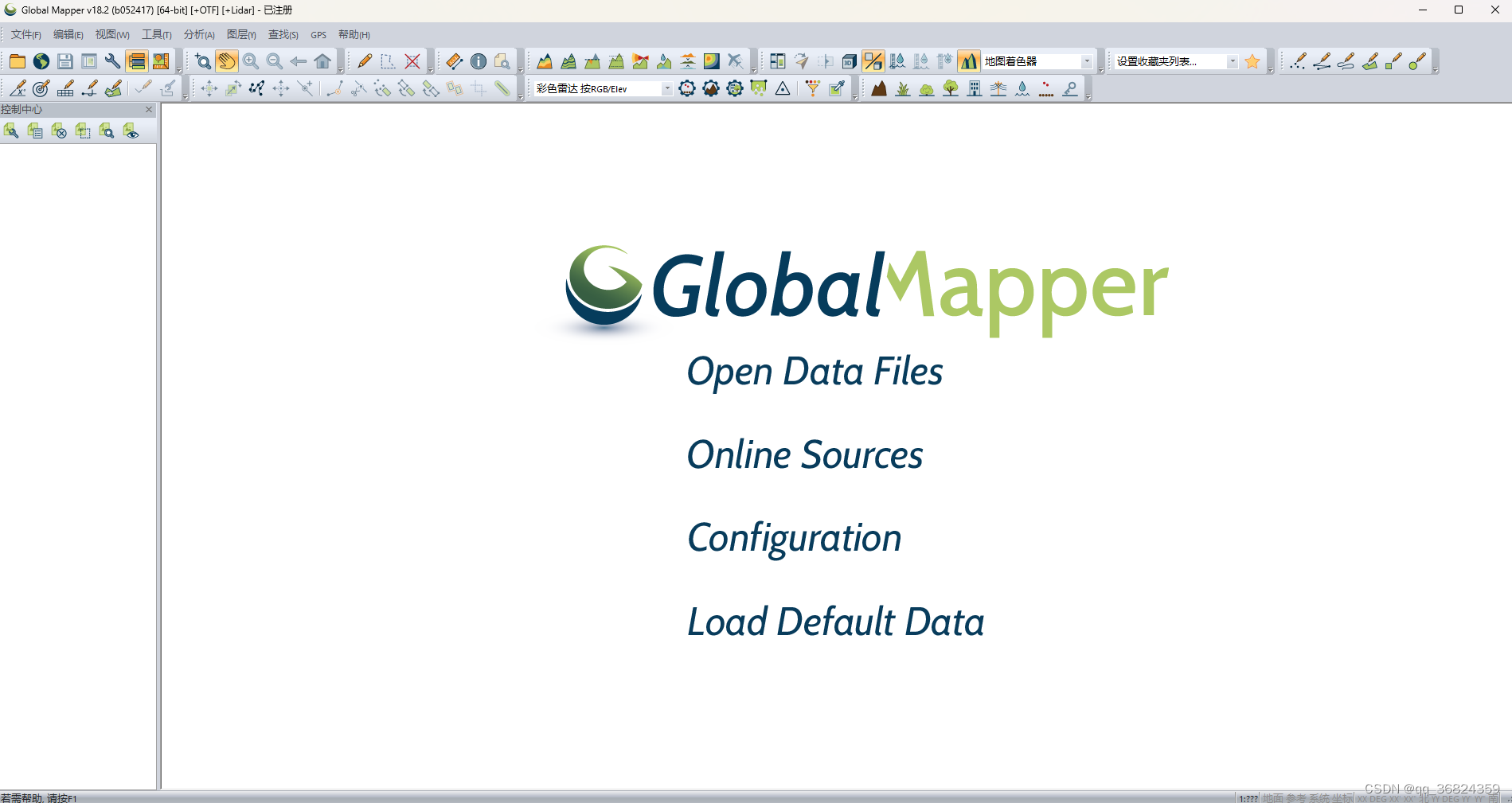Select the path profile terrain tool

(545, 61)
